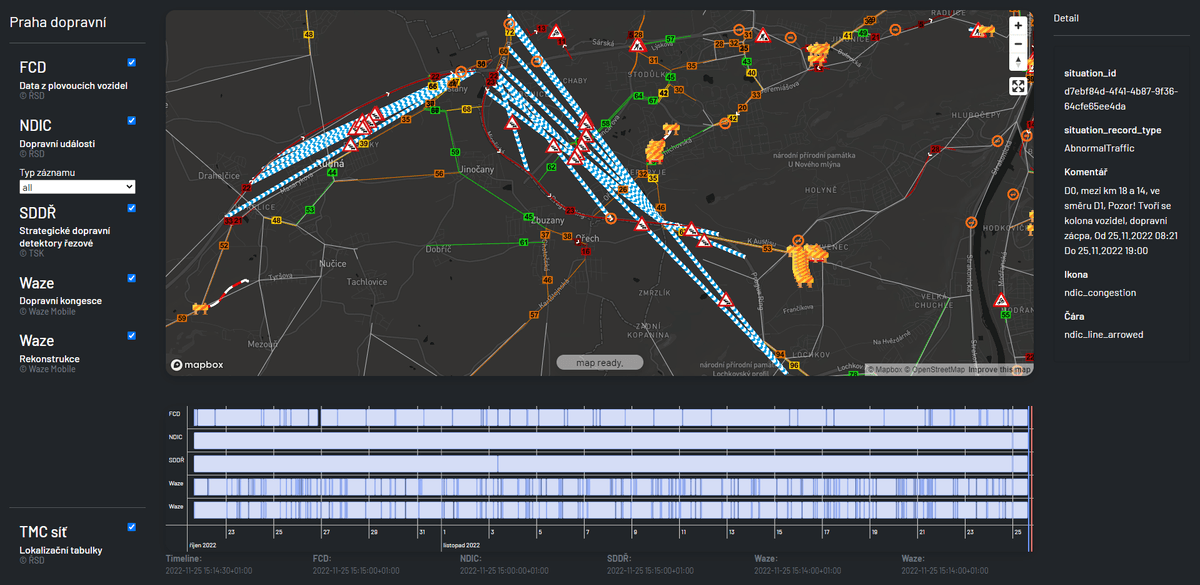Image resolution: width=1200 pixels, height=585 pixels.
Task: Click the FCD timeline track
Action: tap(610, 417)
